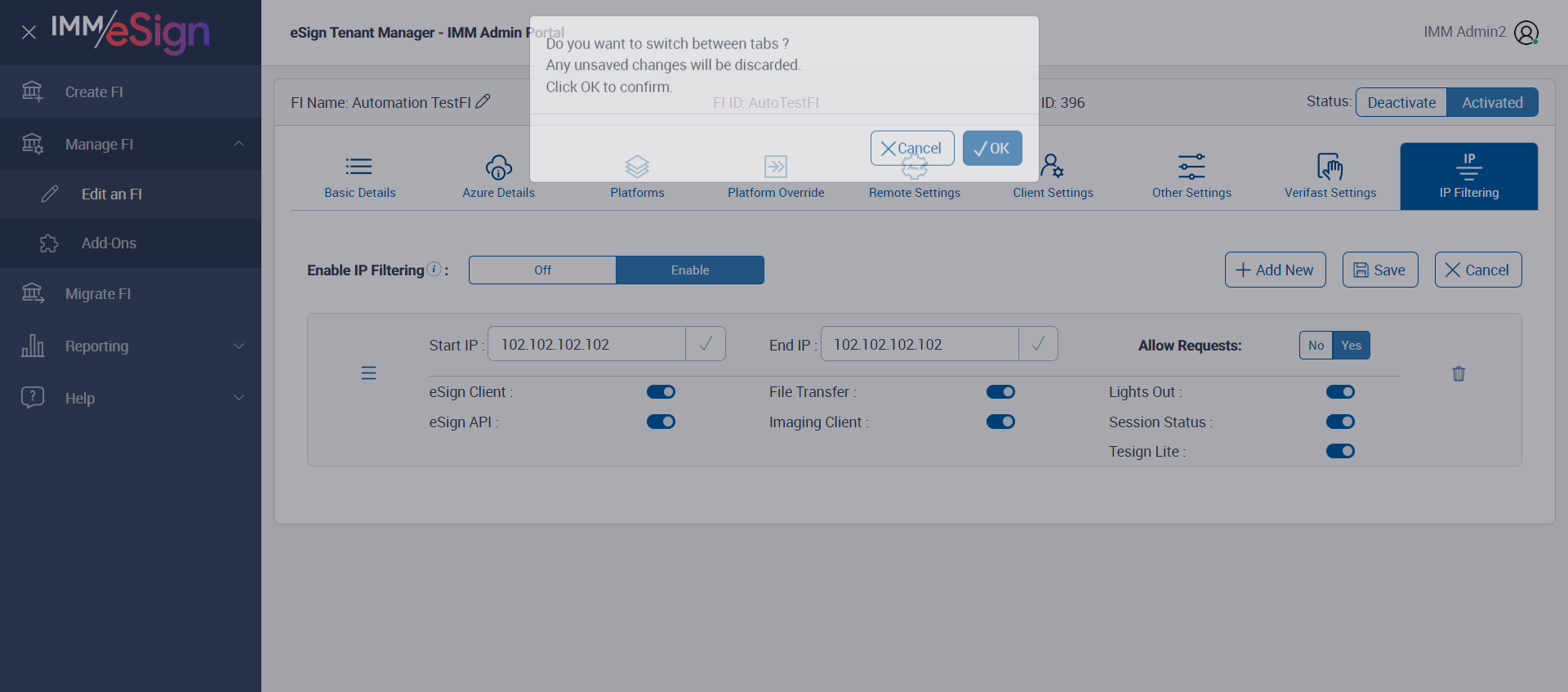Open the Client Settings tab
This screenshot has height=692, width=1568.
(1053, 176)
